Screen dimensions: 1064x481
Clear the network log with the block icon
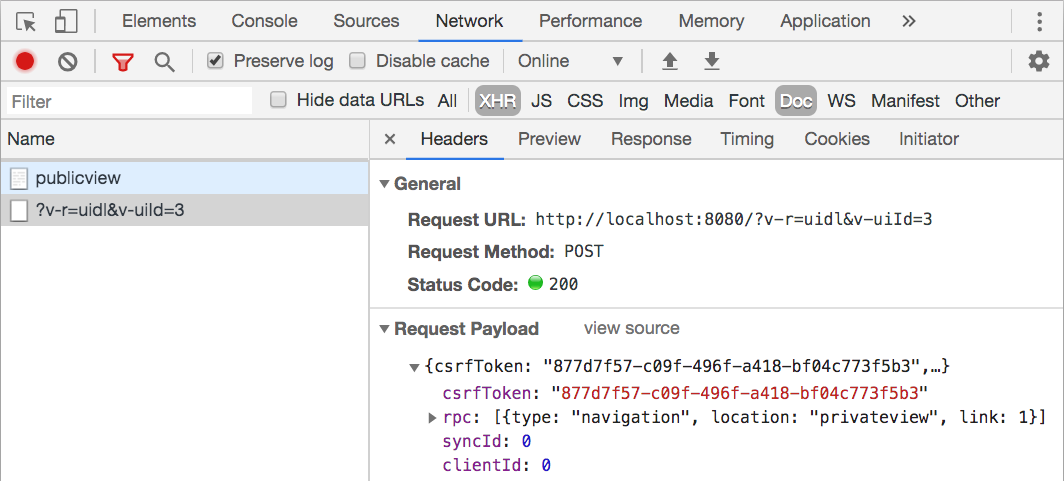(67, 62)
